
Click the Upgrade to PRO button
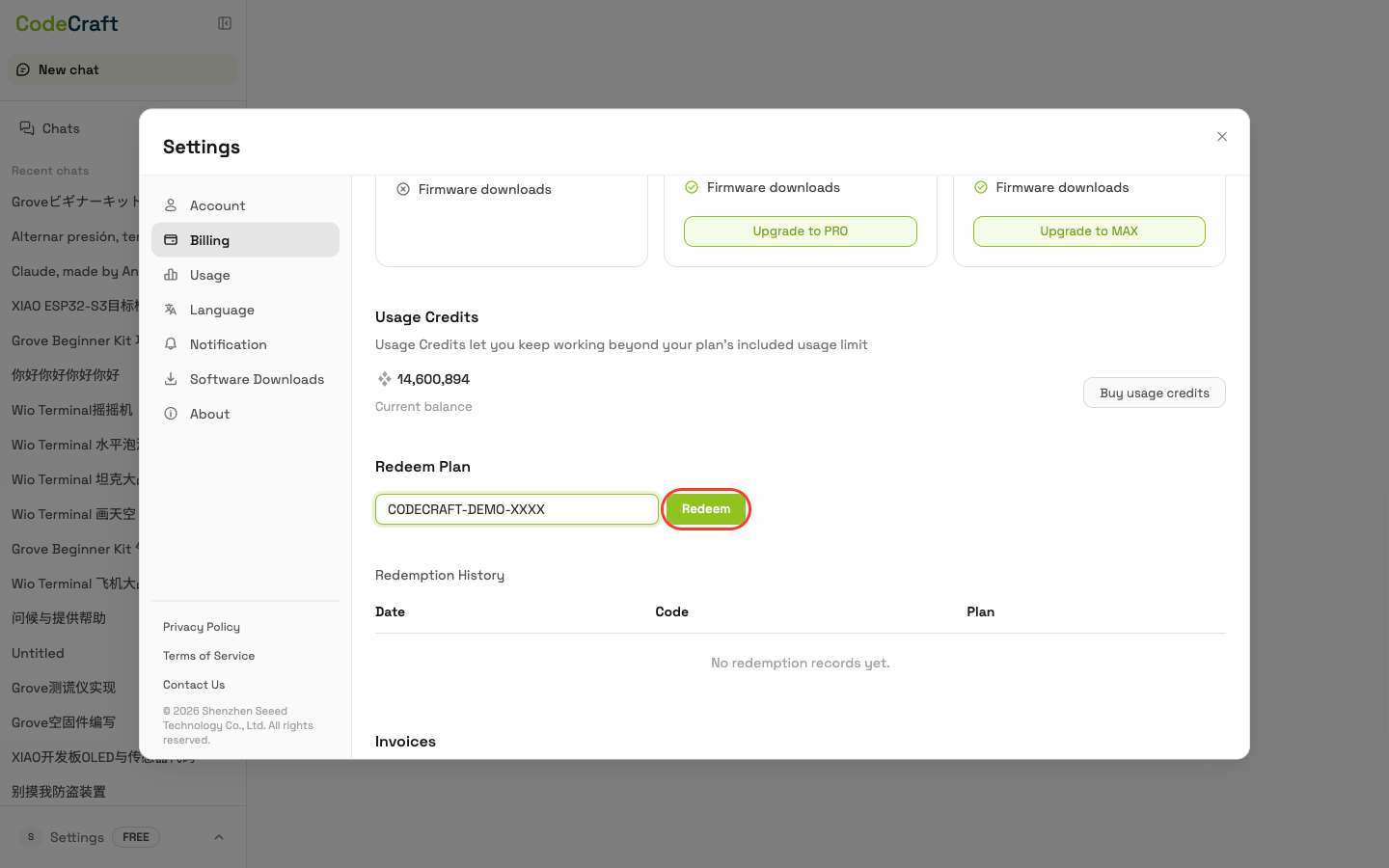(801, 231)
